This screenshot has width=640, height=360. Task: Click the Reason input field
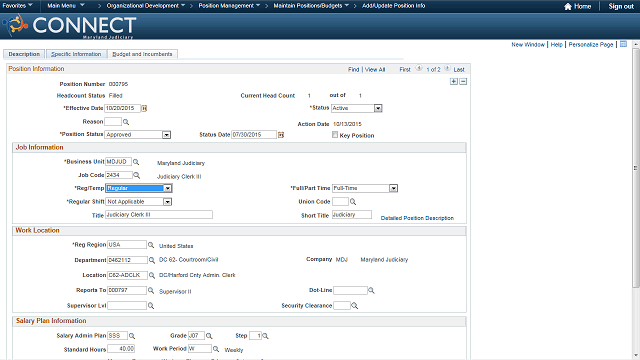pyautogui.click(x=113, y=122)
